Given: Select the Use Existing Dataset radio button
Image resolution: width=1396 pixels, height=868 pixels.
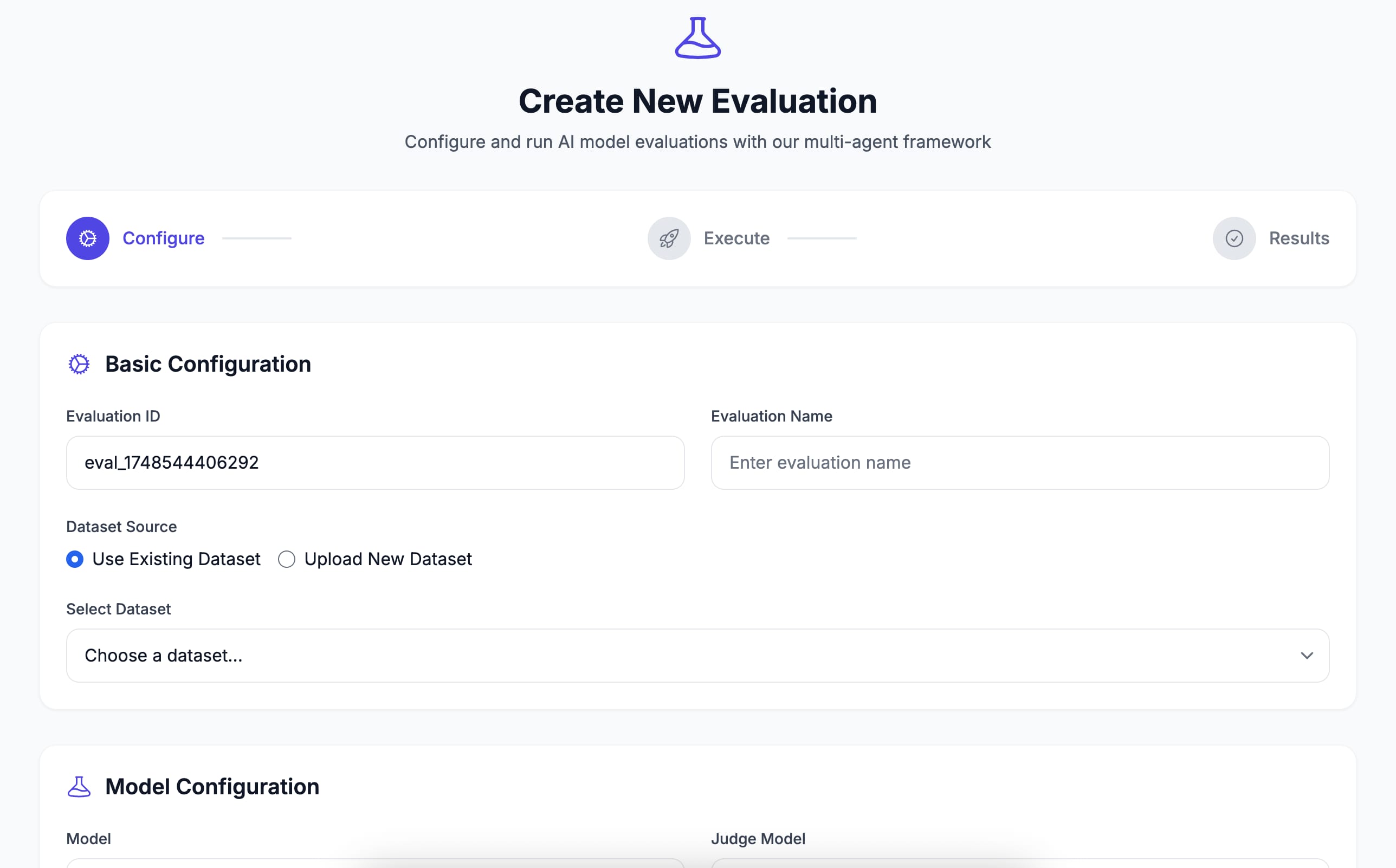Looking at the screenshot, I should point(75,559).
